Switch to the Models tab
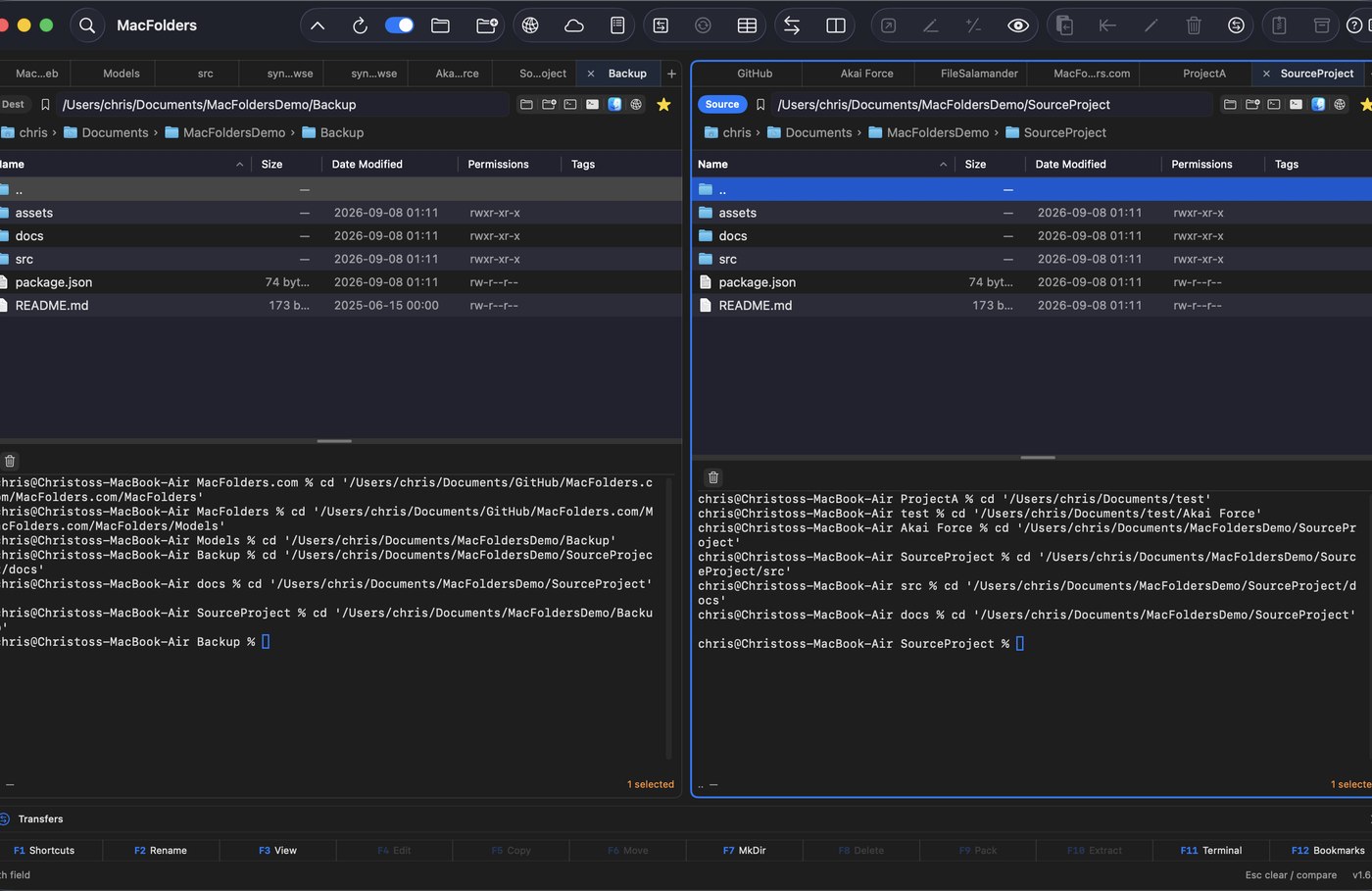Image resolution: width=1372 pixels, height=891 pixels. [122, 74]
